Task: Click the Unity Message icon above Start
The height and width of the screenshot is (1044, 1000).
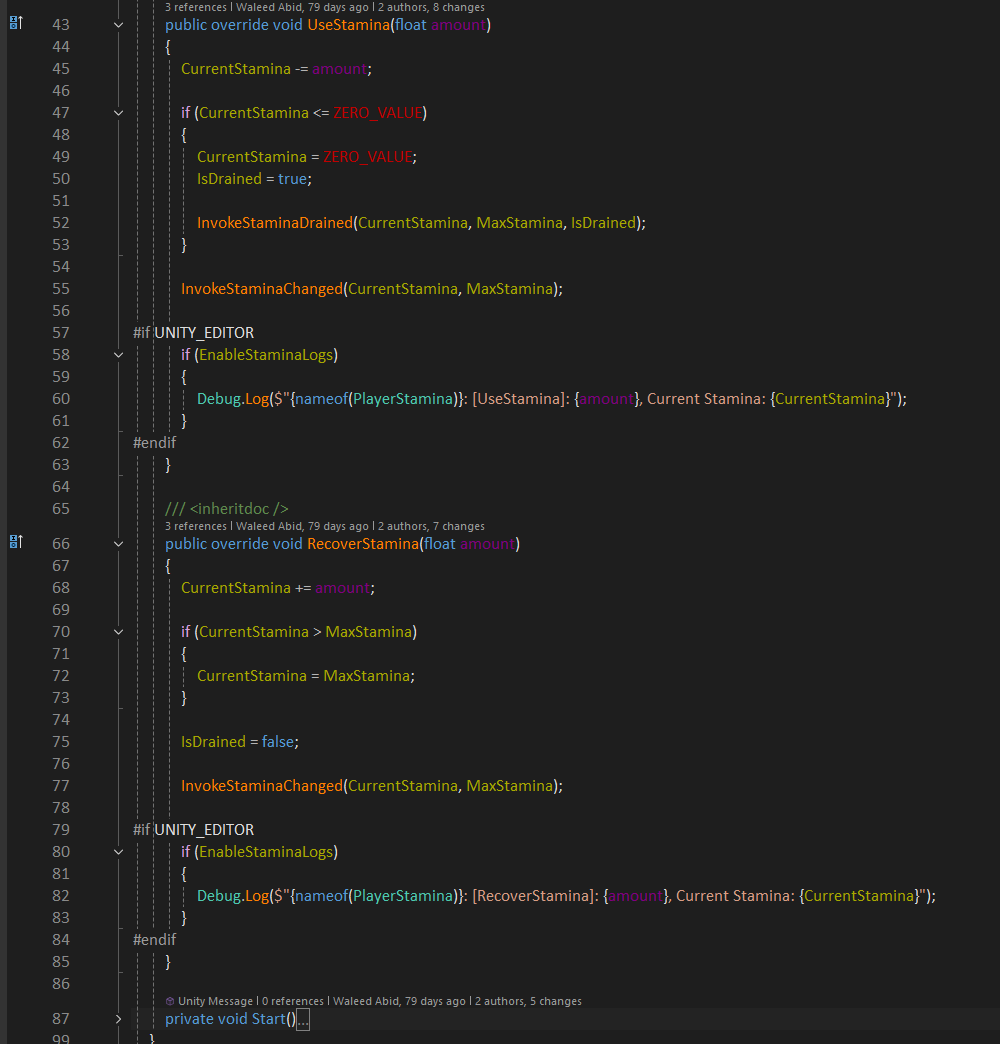Action: (170, 1001)
